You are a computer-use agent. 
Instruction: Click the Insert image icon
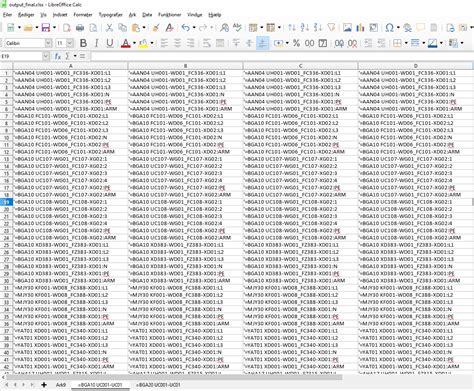pyautogui.click(x=347, y=28)
